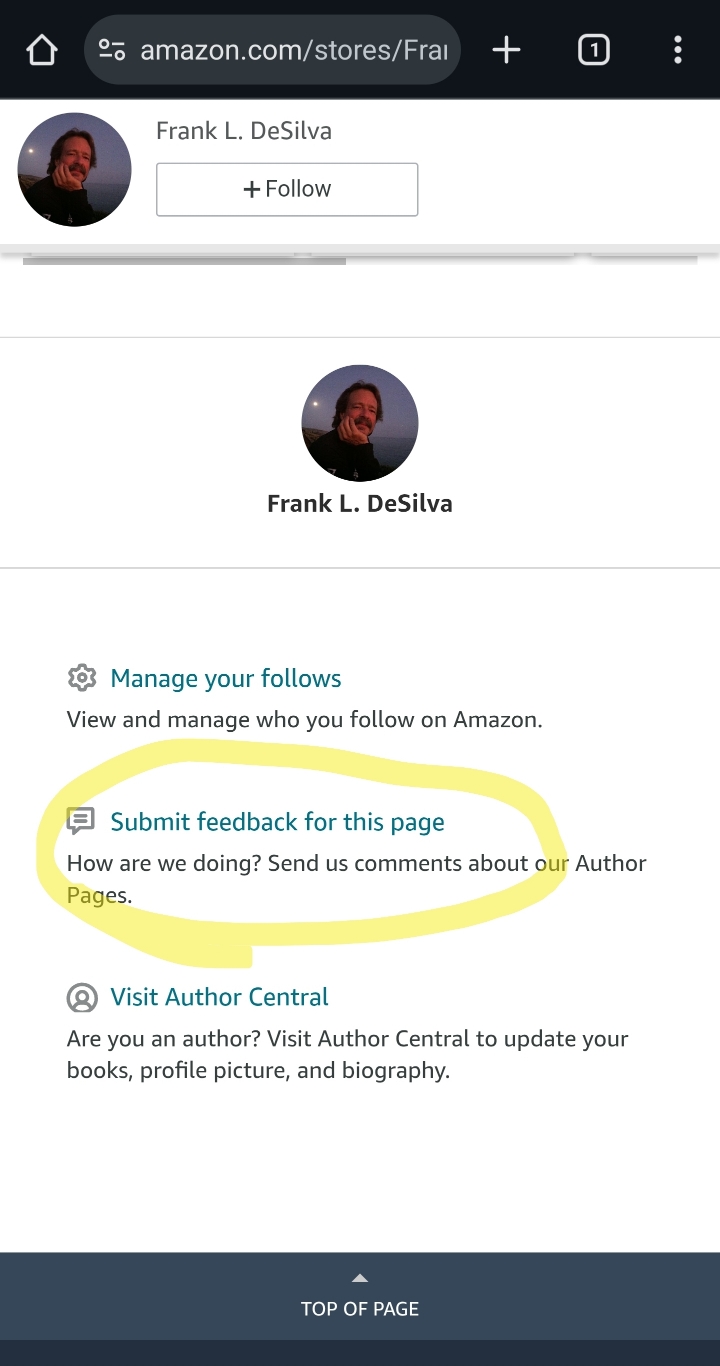This screenshot has width=720, height=1366.
Task: Open the Manage your follows link
Action: 226,678
